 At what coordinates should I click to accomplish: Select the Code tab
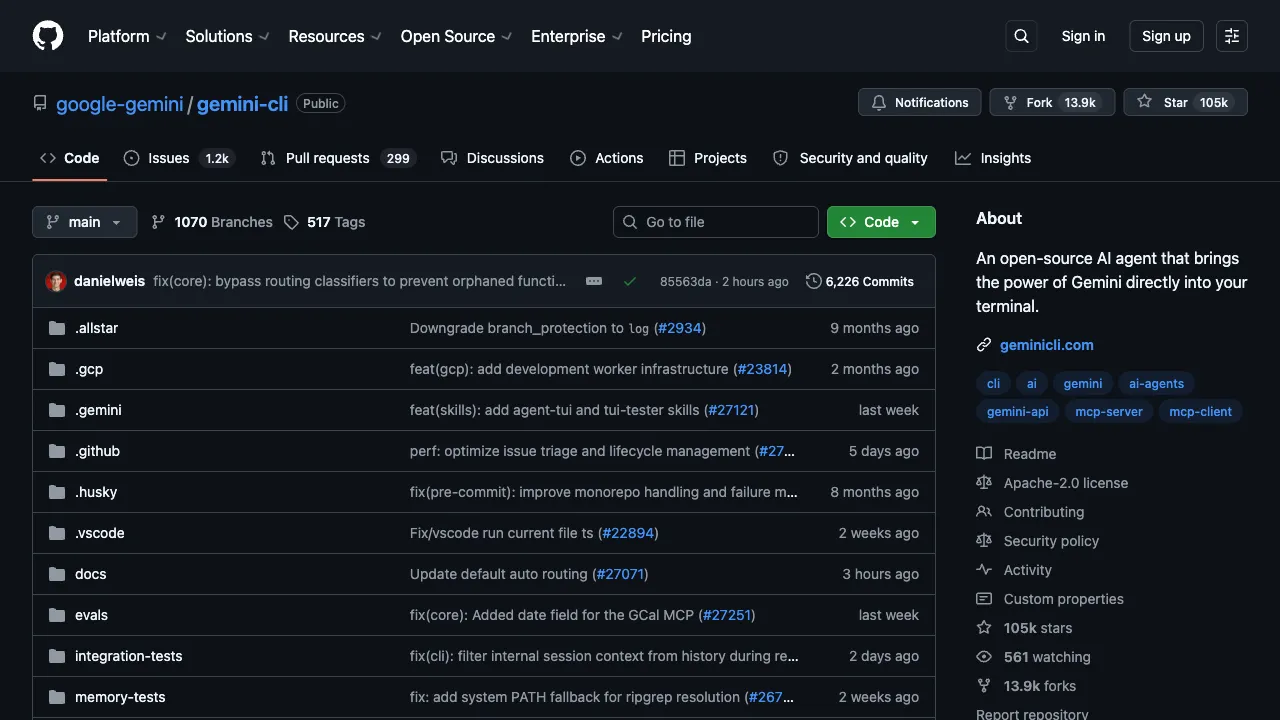coord(70,158)
